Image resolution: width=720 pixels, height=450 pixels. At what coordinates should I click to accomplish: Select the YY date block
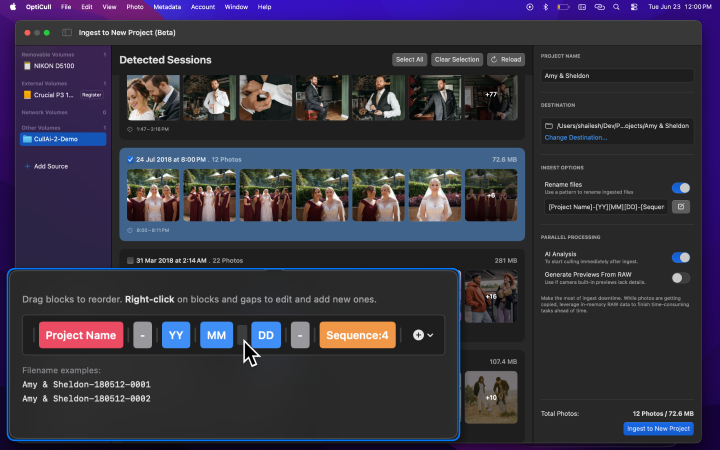click(176, 335)
